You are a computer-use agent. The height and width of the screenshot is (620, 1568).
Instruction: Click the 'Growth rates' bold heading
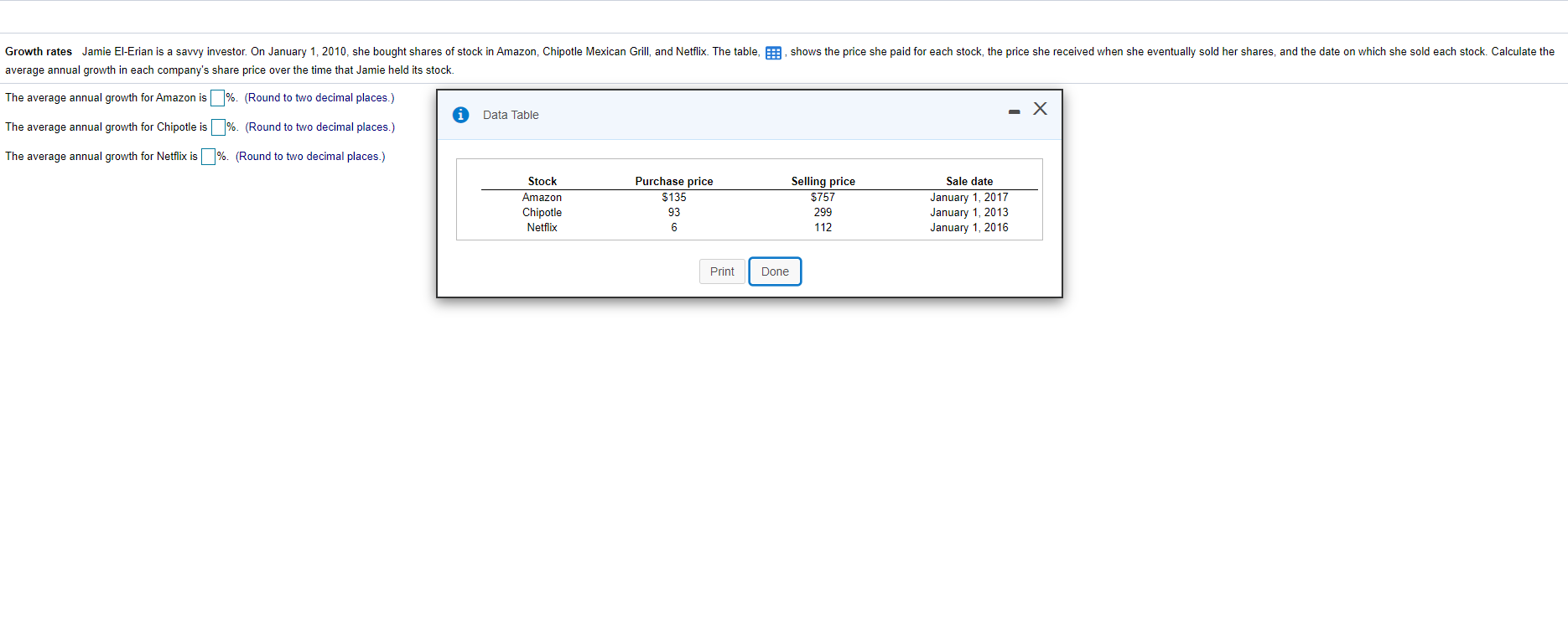39,52
